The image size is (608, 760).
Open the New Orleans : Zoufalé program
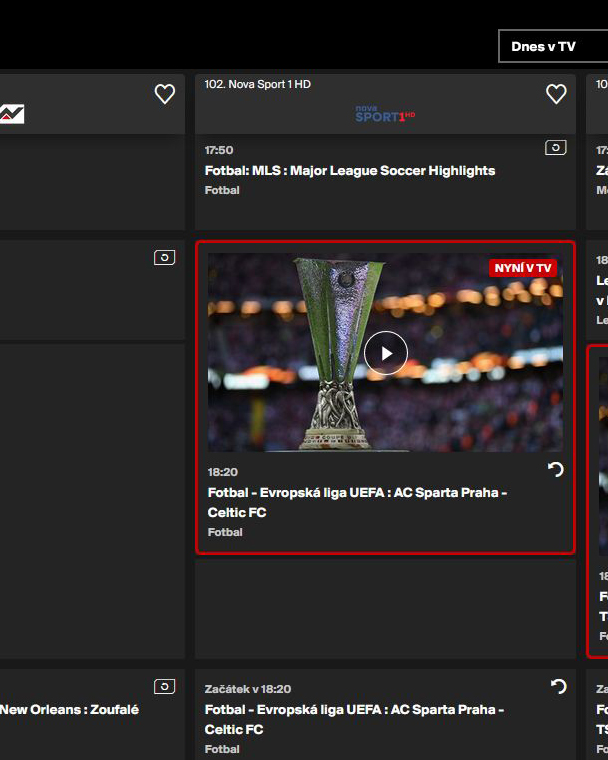click(x=69, y=710)
